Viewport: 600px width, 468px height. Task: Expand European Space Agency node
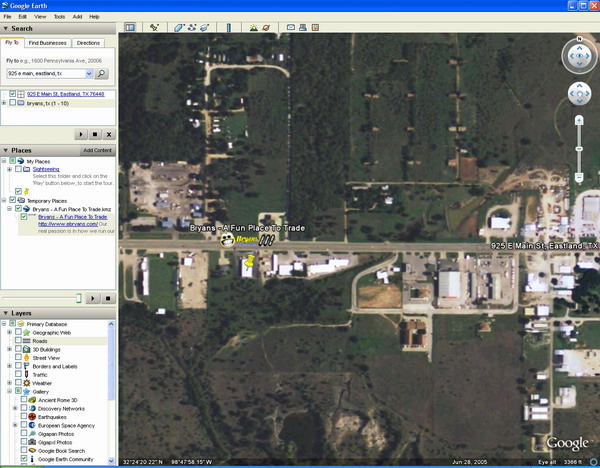pos(15,425)
